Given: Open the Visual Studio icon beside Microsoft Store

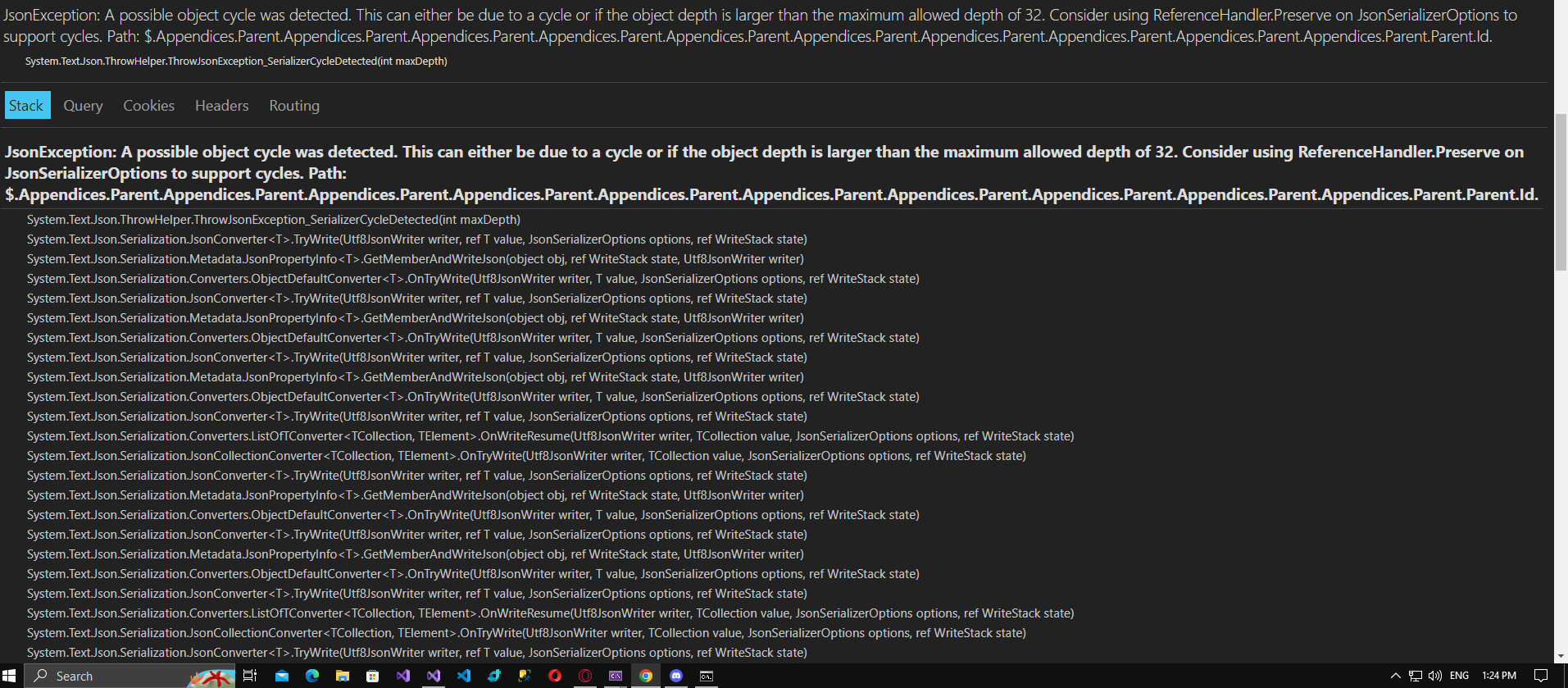Looking at the screenshot, I should click(x=403, y=676).
